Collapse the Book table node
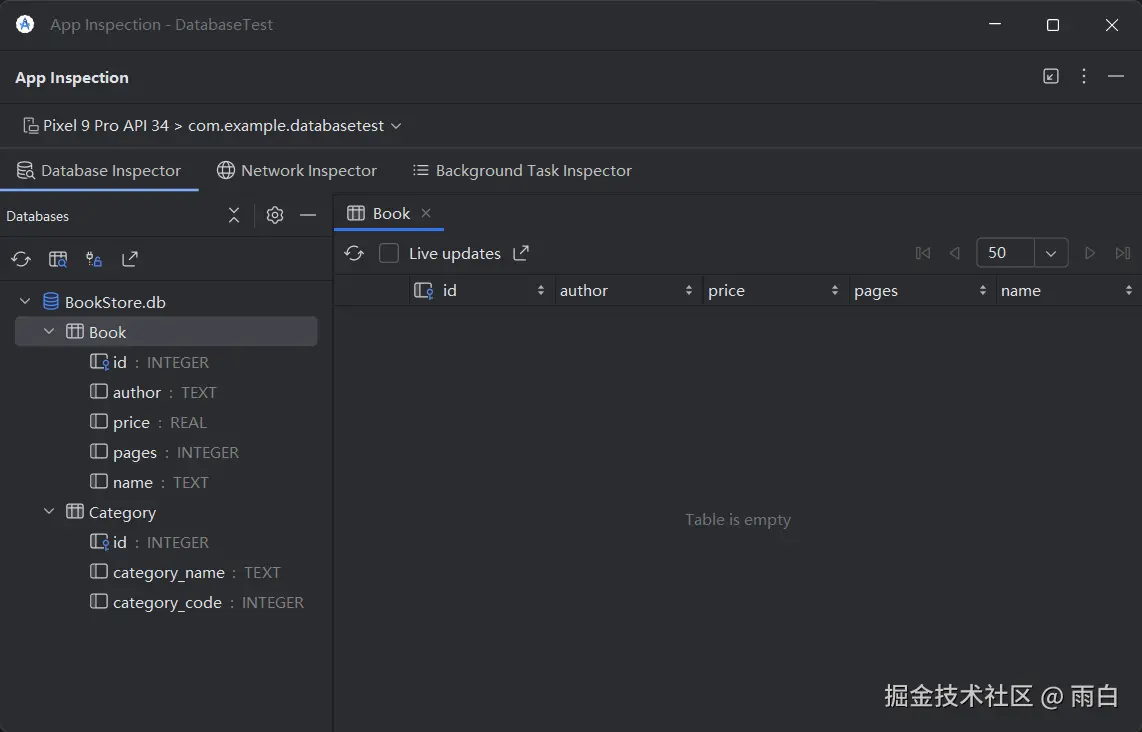 click(x=49, y=331)
